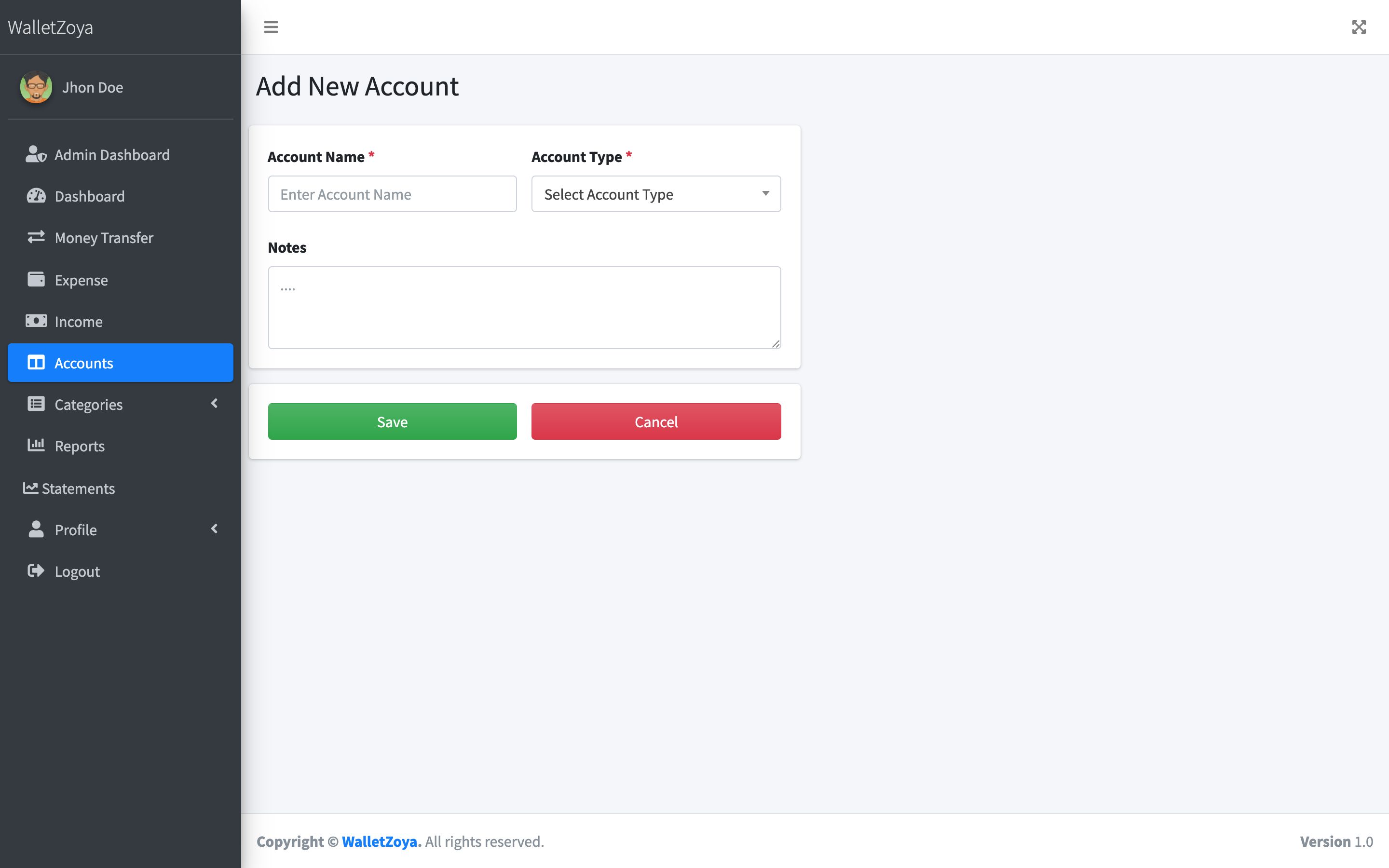Open the Admin Dashboard menu item
Screen dimensions: 1389x868
click(x=121, y=154)
